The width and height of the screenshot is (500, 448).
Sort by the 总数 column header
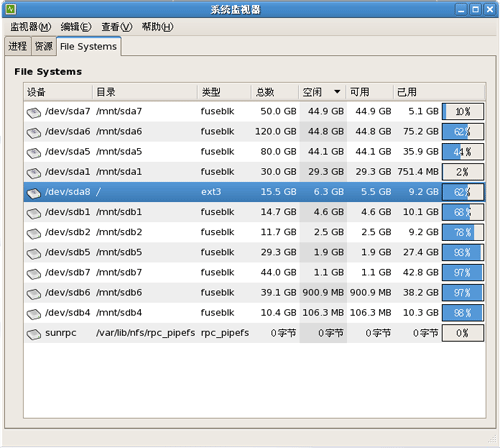(275, 92)
